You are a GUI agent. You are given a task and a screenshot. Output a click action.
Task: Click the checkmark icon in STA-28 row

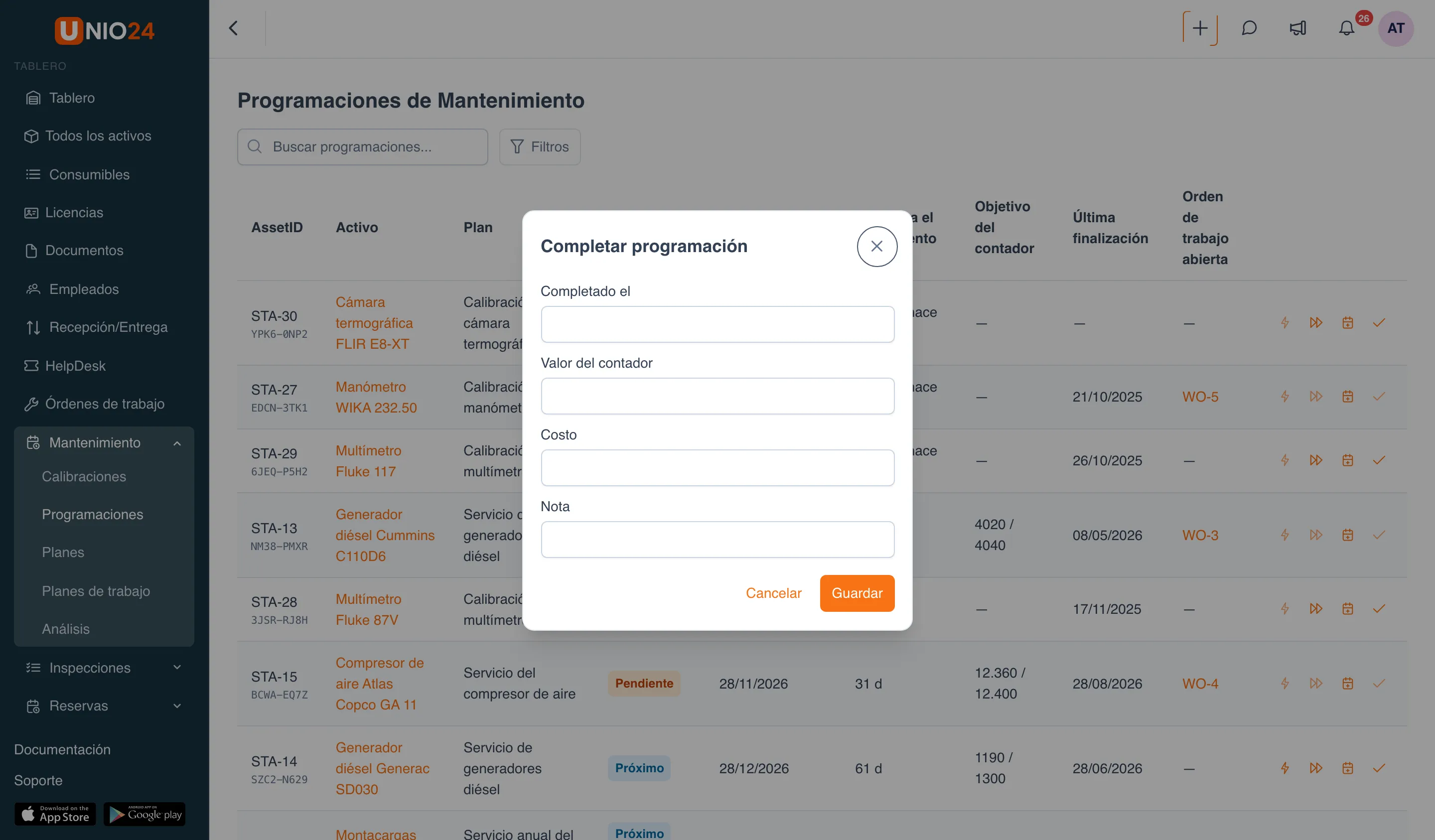pos(1378,609)
